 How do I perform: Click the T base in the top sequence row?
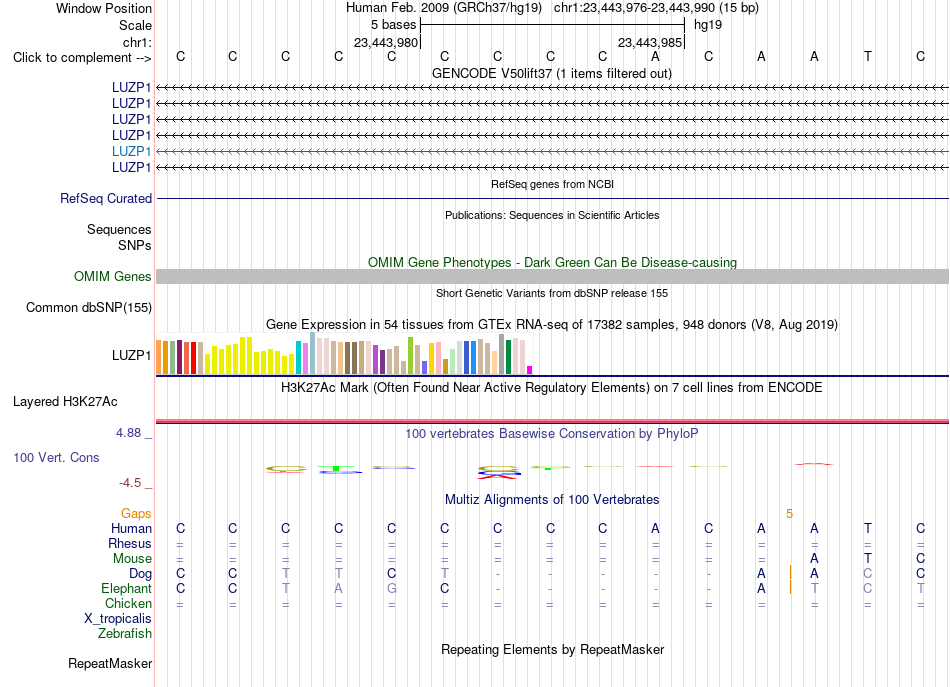click(867, 57)
